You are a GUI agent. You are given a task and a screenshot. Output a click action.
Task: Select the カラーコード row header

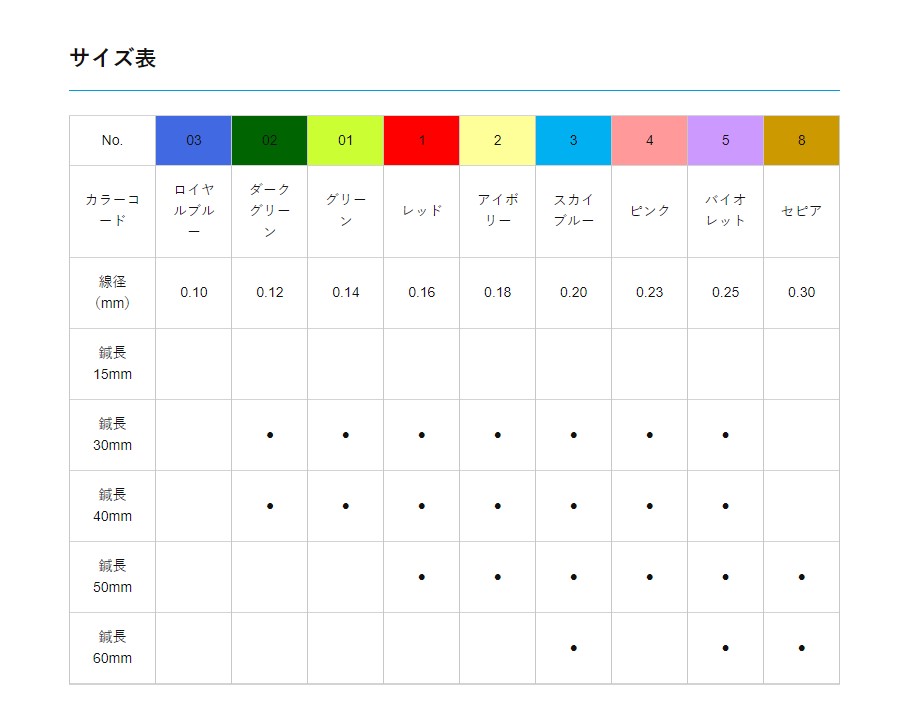112,211
